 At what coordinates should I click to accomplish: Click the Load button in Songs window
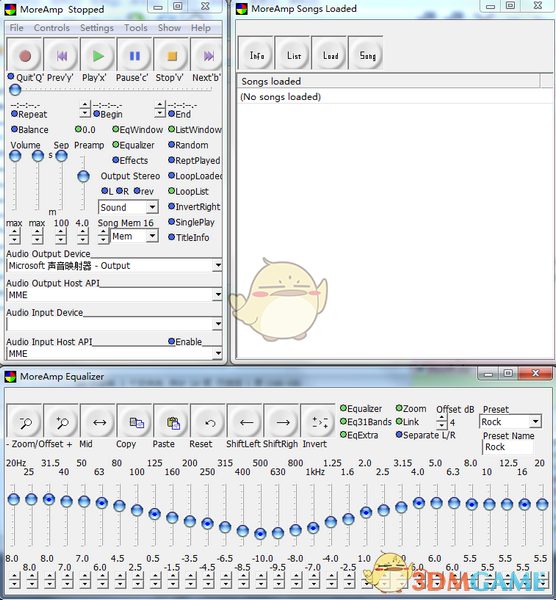pyautogui.click(x=330, y=55)
